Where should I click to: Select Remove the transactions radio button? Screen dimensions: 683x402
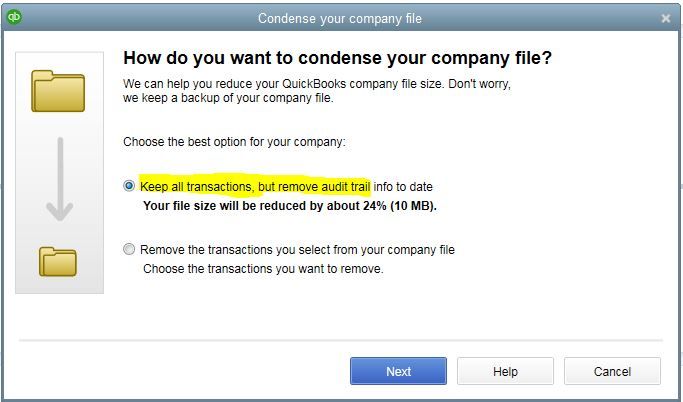129,250
